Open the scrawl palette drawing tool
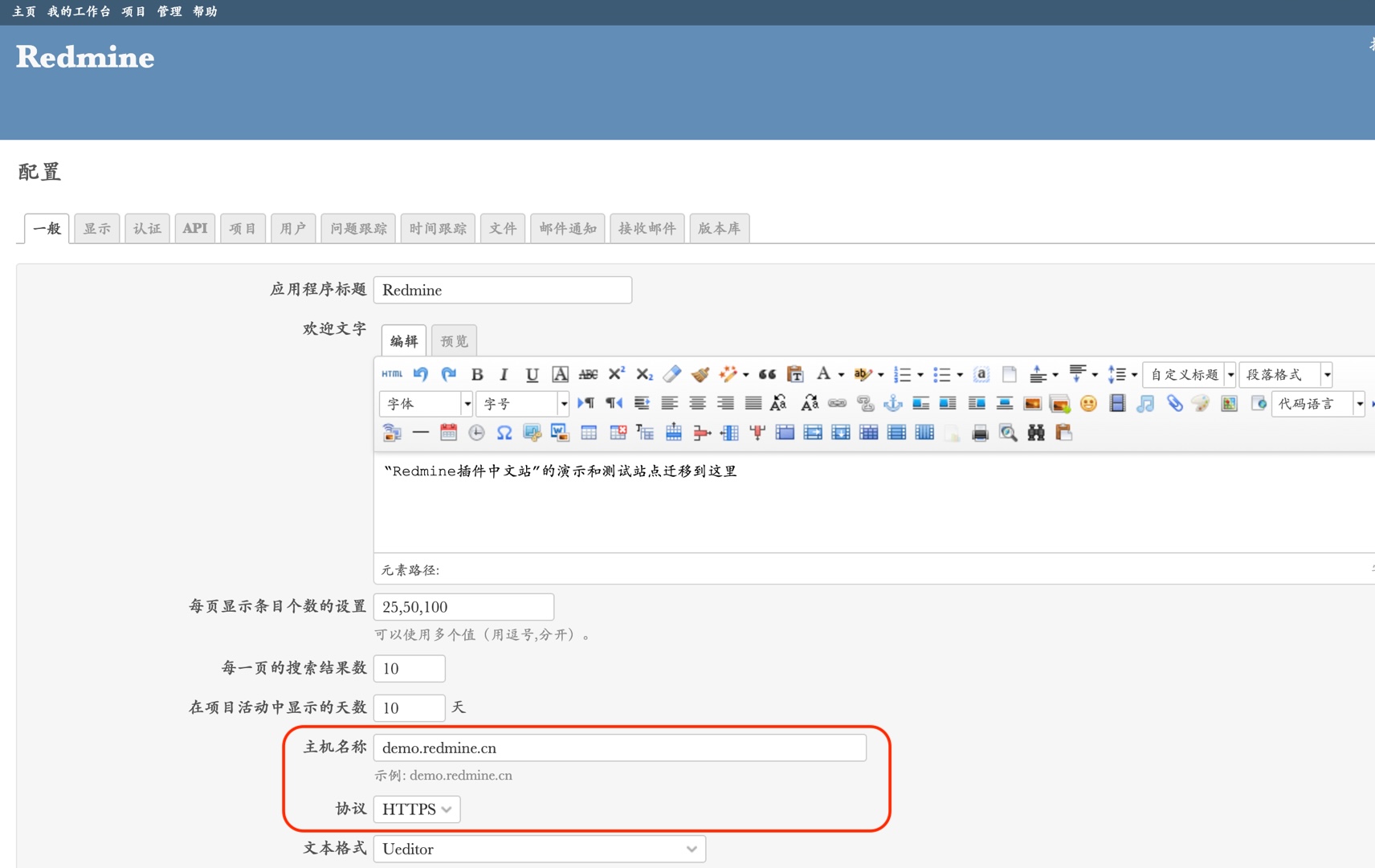 (1201, 403)
